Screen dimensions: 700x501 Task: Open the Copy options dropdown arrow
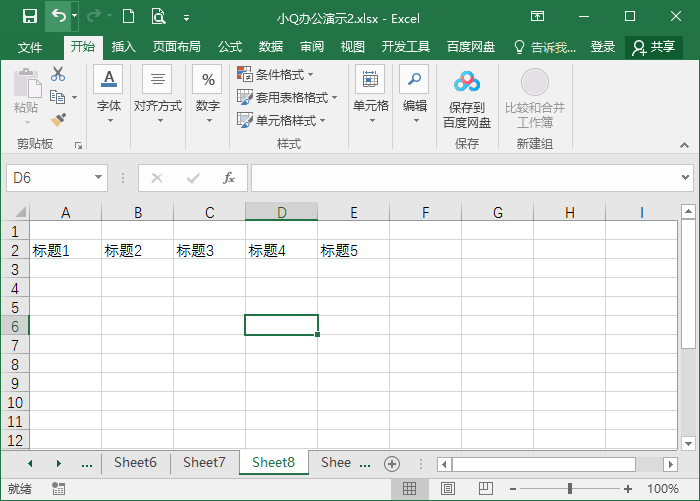click(75, 97)
